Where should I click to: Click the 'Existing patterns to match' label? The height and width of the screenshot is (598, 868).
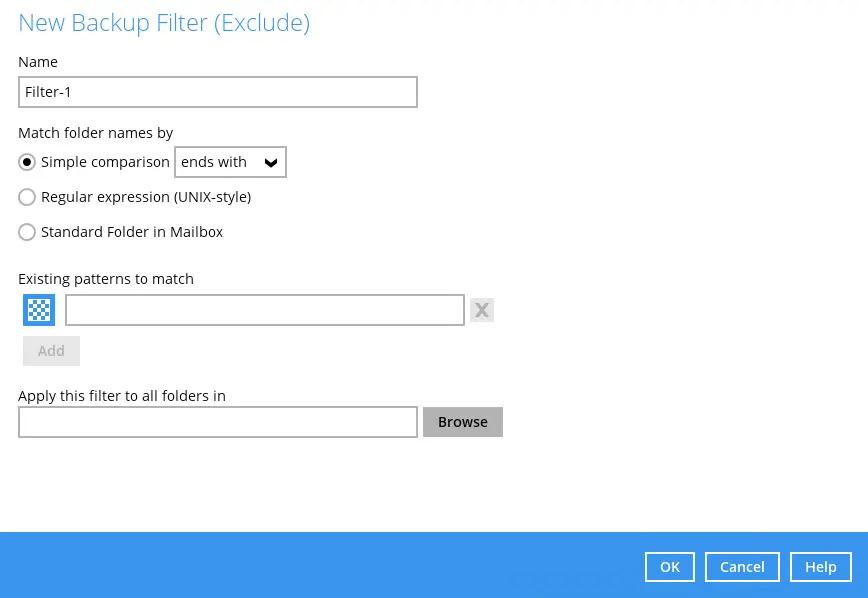tap(106, 279)
